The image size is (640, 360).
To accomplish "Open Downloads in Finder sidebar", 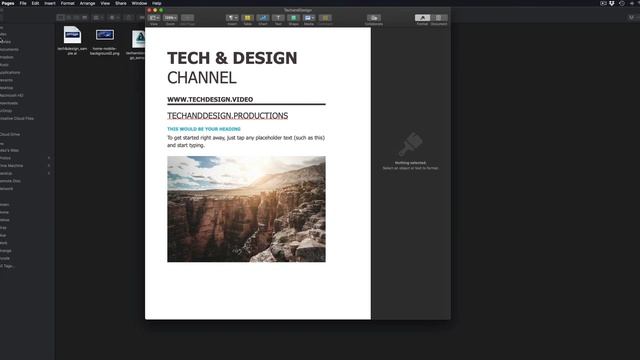I will click(9, 103).
